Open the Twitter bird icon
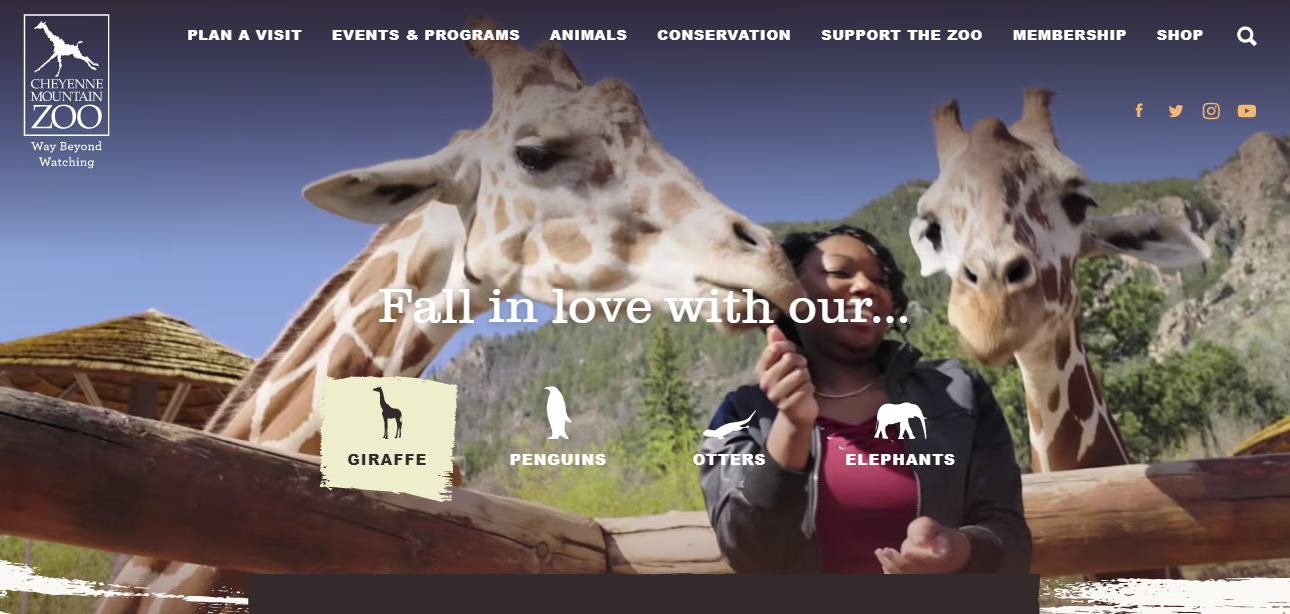 tap(1175, 111)
